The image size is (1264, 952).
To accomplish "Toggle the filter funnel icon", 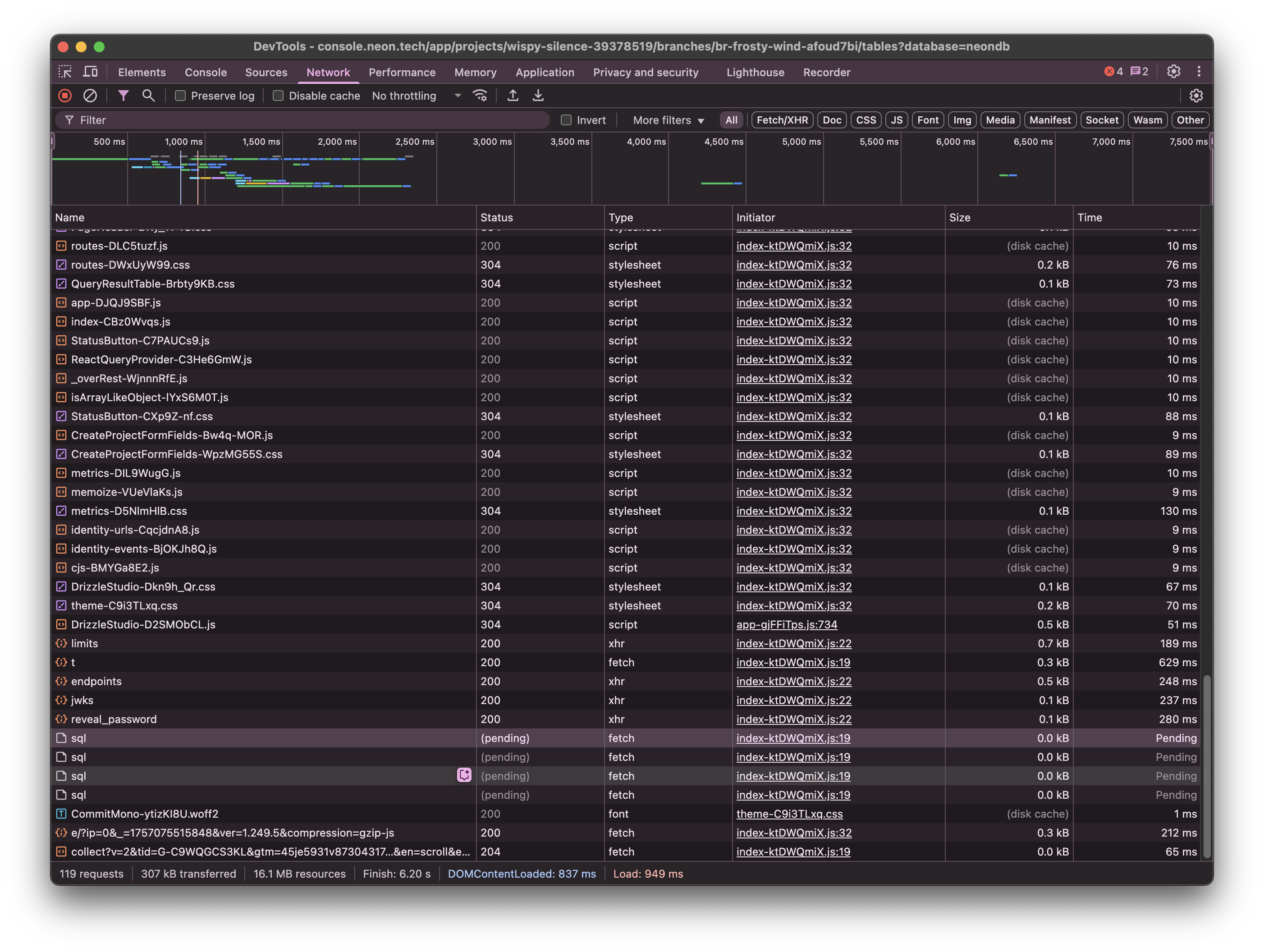I will point(123,96).
